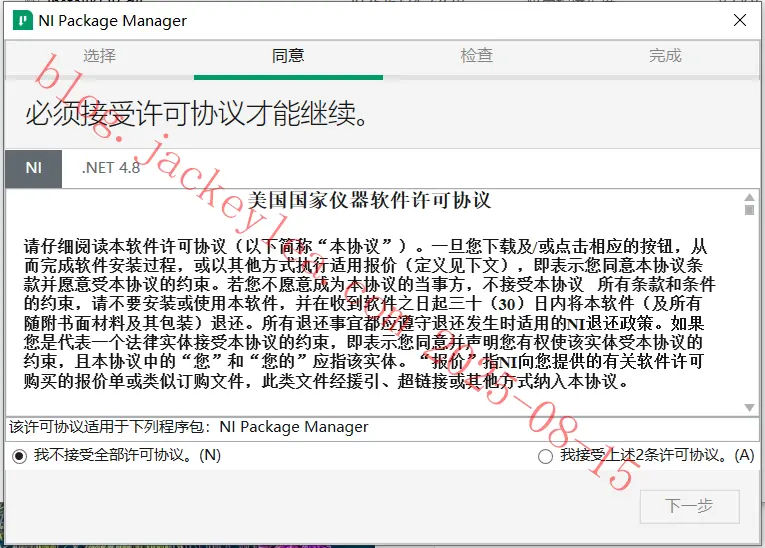Click the license scrollbar up arrow

pos(749,197)
